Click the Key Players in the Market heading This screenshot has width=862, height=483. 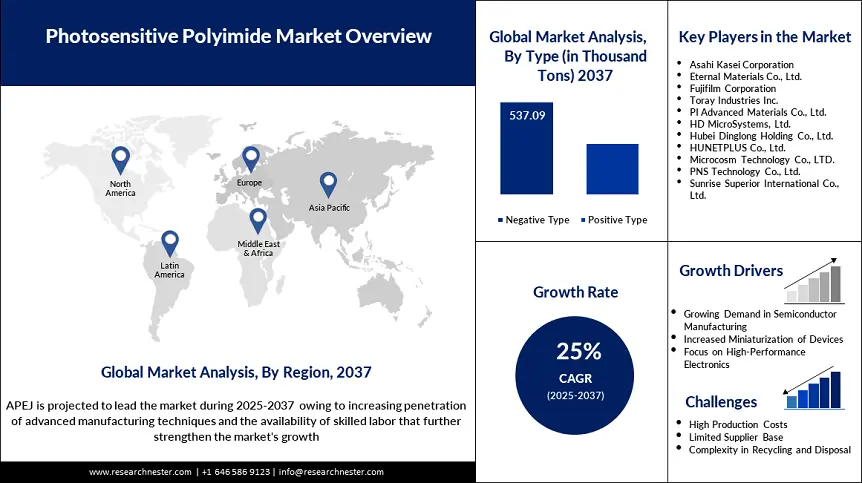pyautogui.click(x=764, y=37)
